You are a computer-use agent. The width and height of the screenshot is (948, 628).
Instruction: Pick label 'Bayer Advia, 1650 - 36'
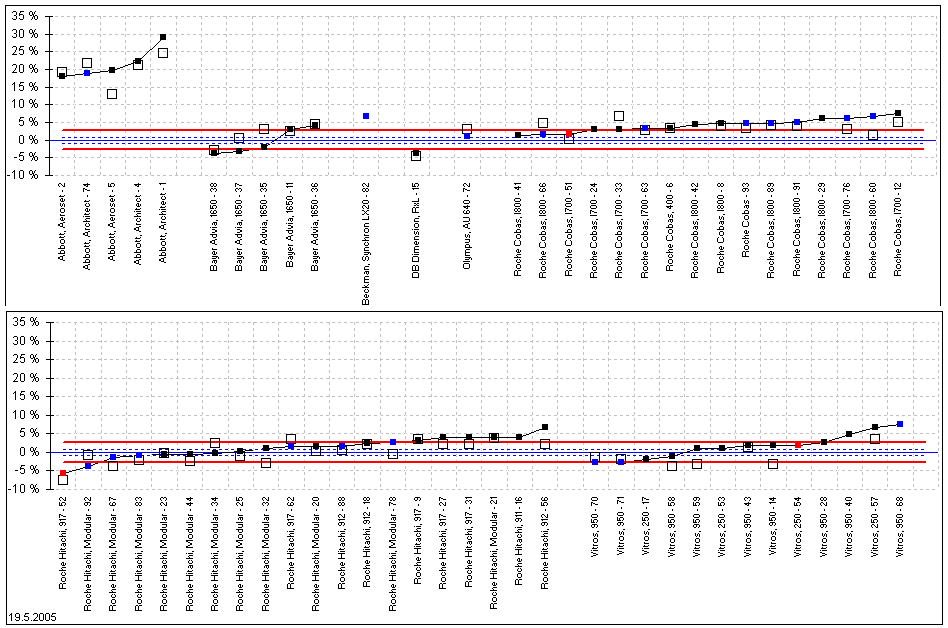314,227
